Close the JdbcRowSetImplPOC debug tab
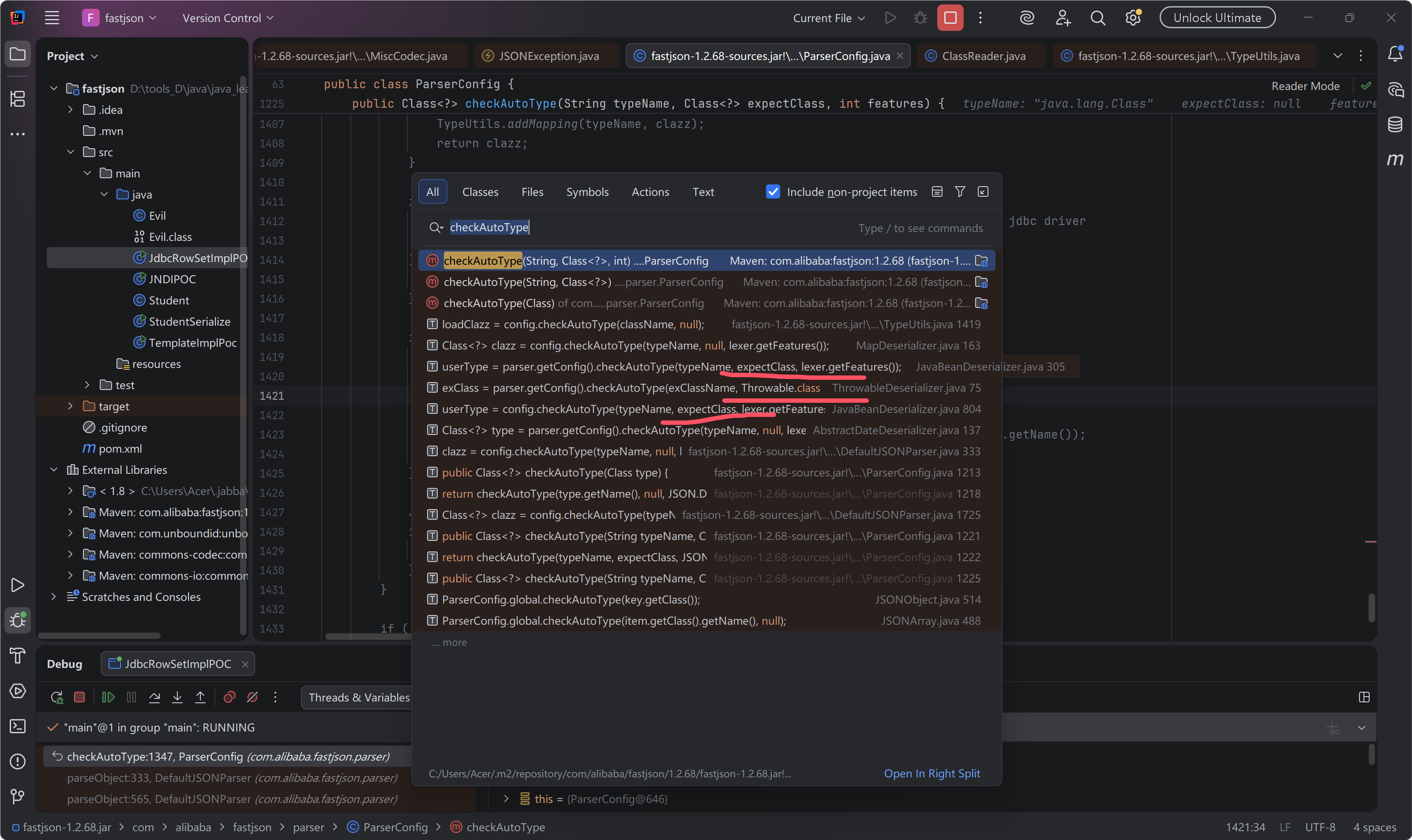The image size is (1412, 840). point(245,664)
